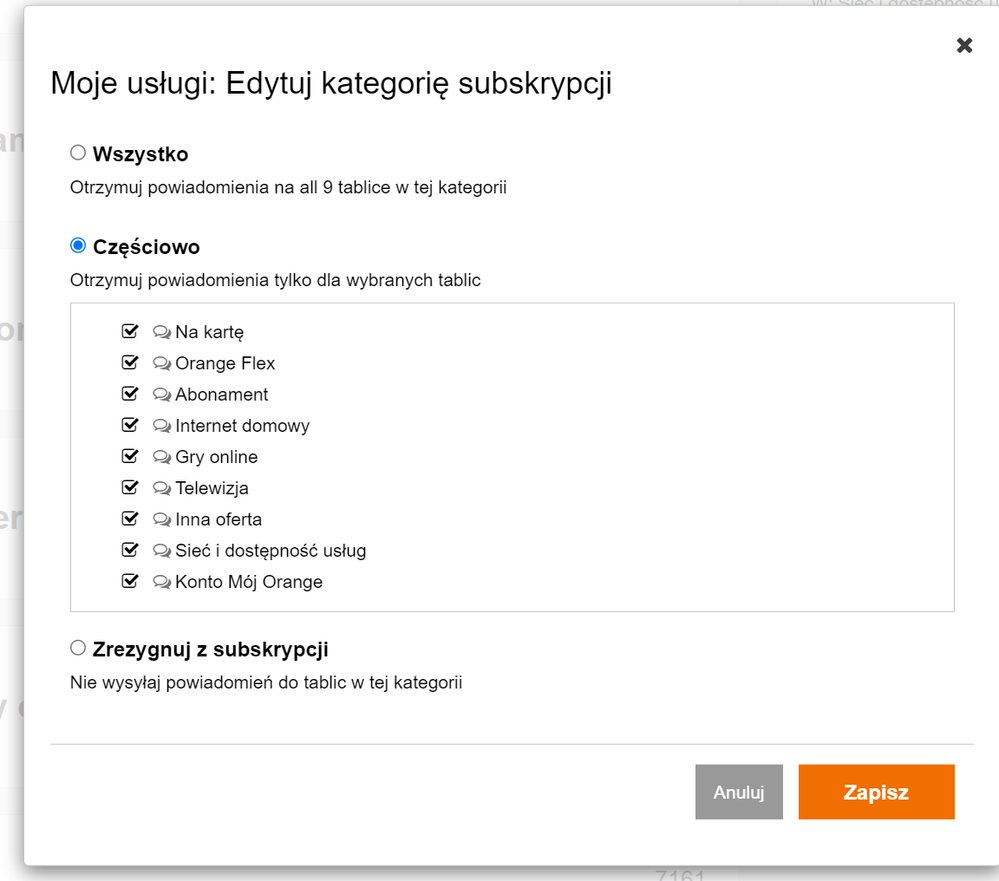
Task: Click the chat icon beside Sieć i dostępność usług
Action: [x=162, y=550]
